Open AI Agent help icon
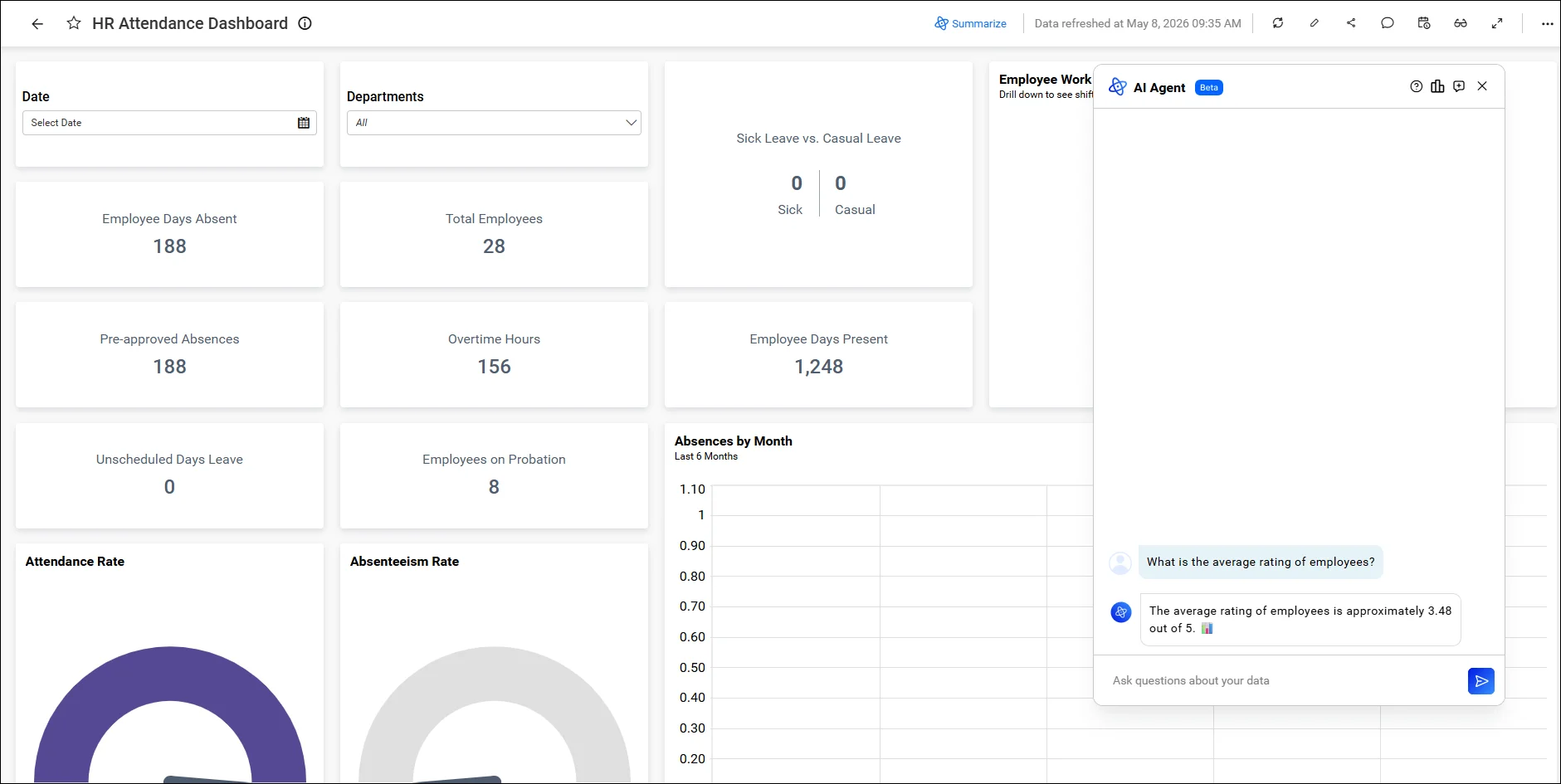This screenshot has height=784, width=1561. click(1417, 86)
